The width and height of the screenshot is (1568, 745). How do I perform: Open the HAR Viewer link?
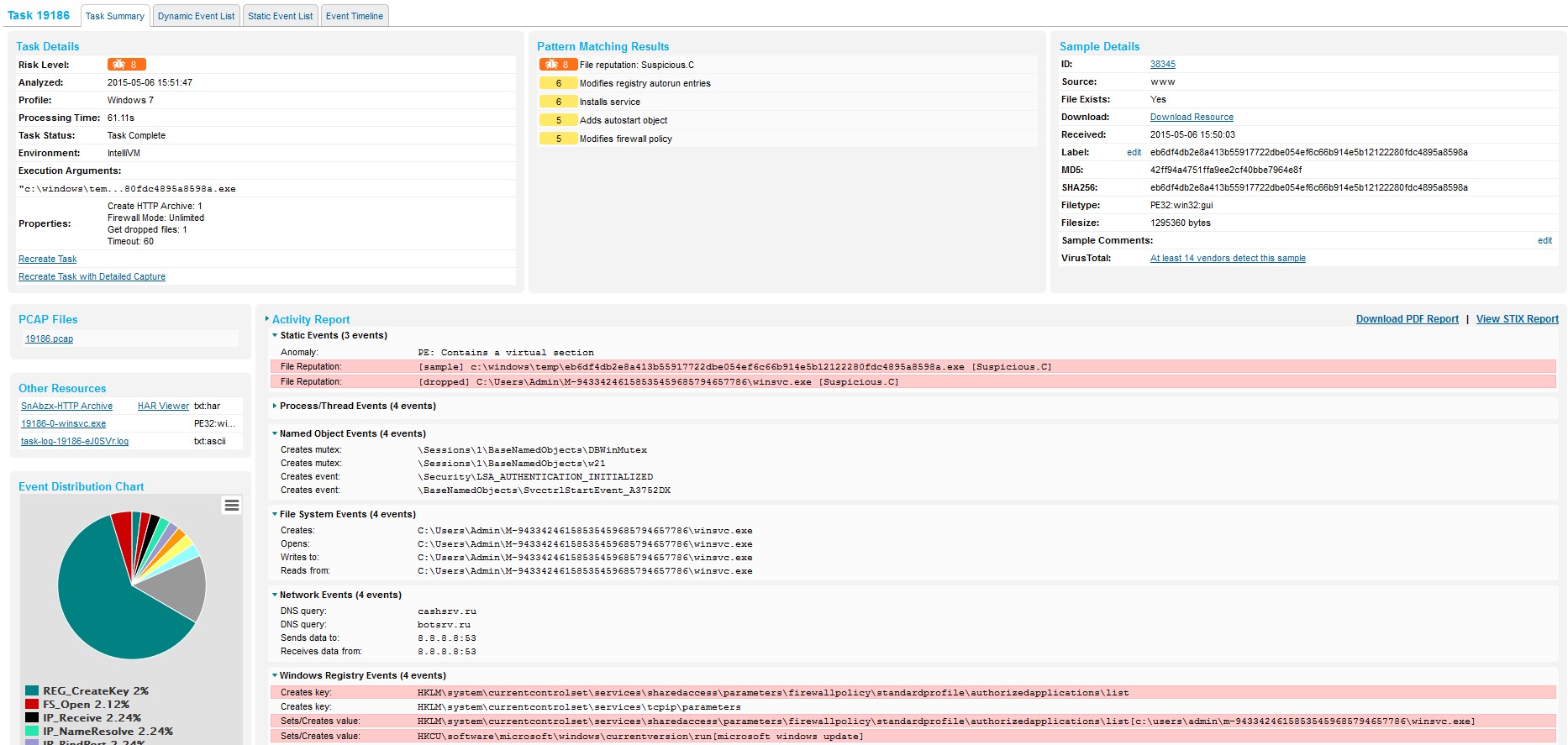tap(163, 407)
